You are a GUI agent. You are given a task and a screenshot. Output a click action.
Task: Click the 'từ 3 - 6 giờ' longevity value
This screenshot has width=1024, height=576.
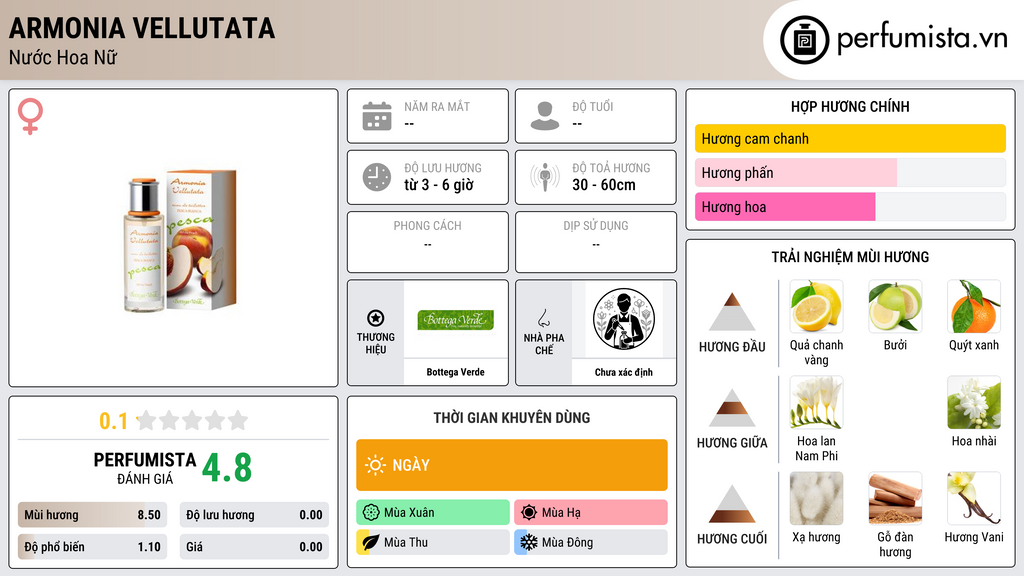(x=439, y=185)
